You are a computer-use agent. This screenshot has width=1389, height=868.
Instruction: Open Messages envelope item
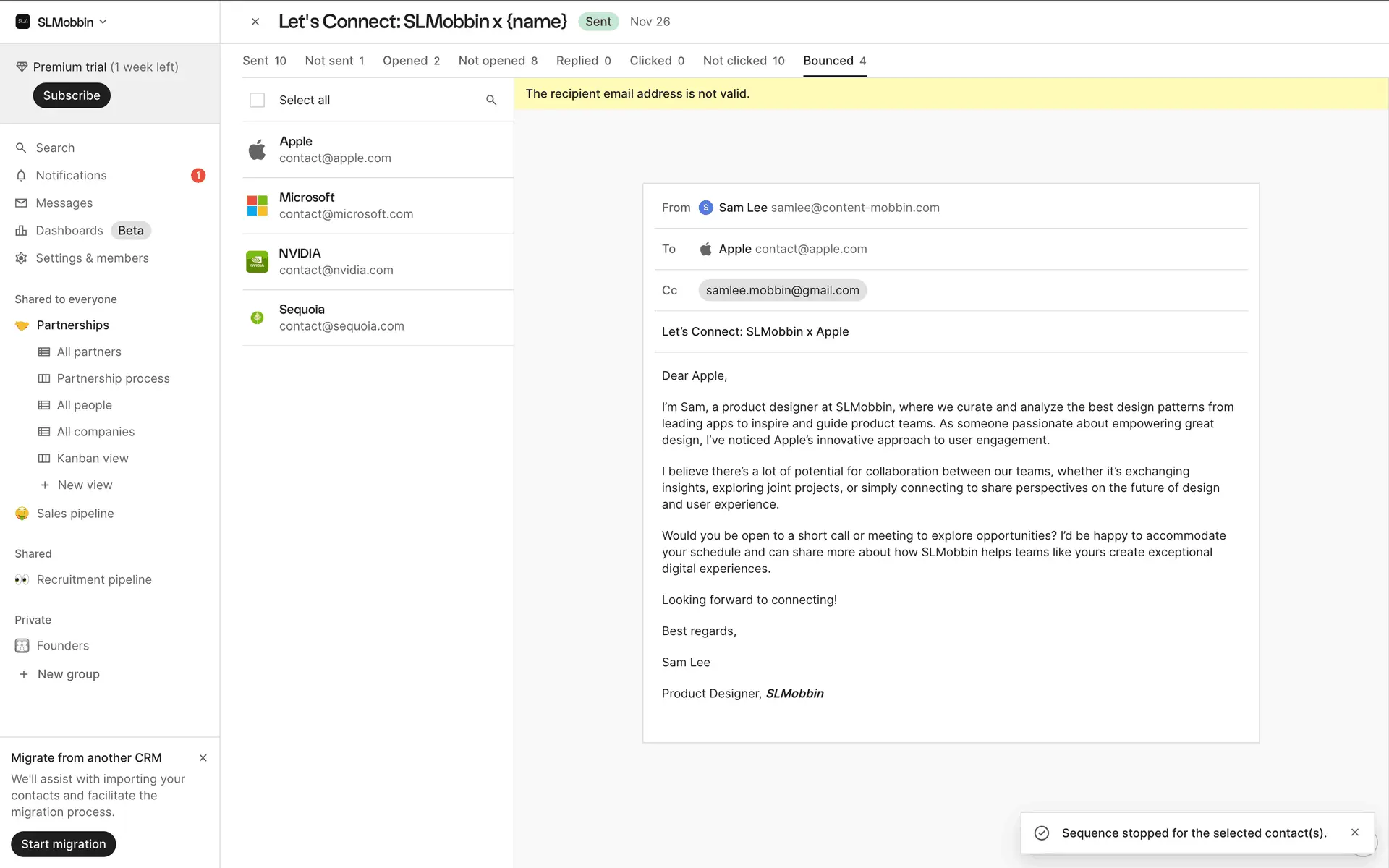pos(22,203)
